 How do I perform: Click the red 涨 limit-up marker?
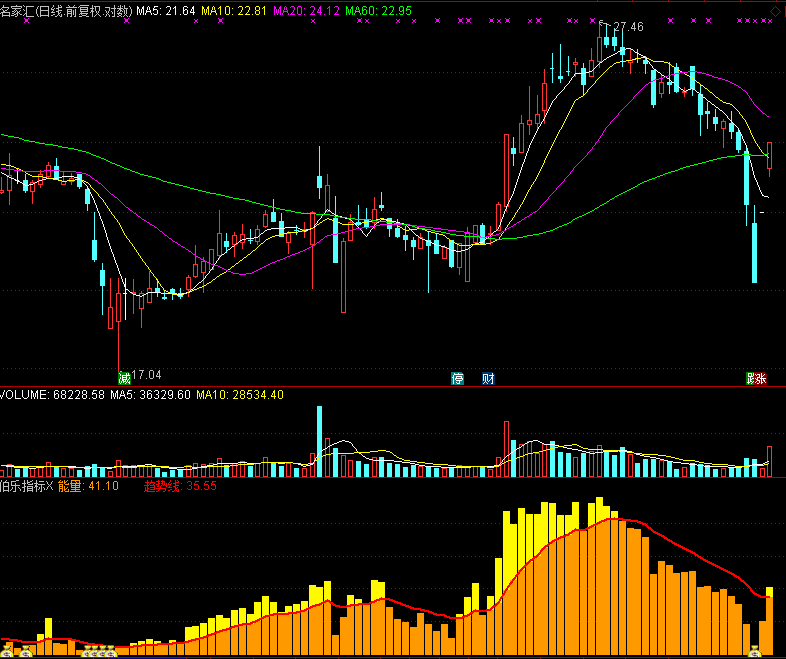coord(761,378)
